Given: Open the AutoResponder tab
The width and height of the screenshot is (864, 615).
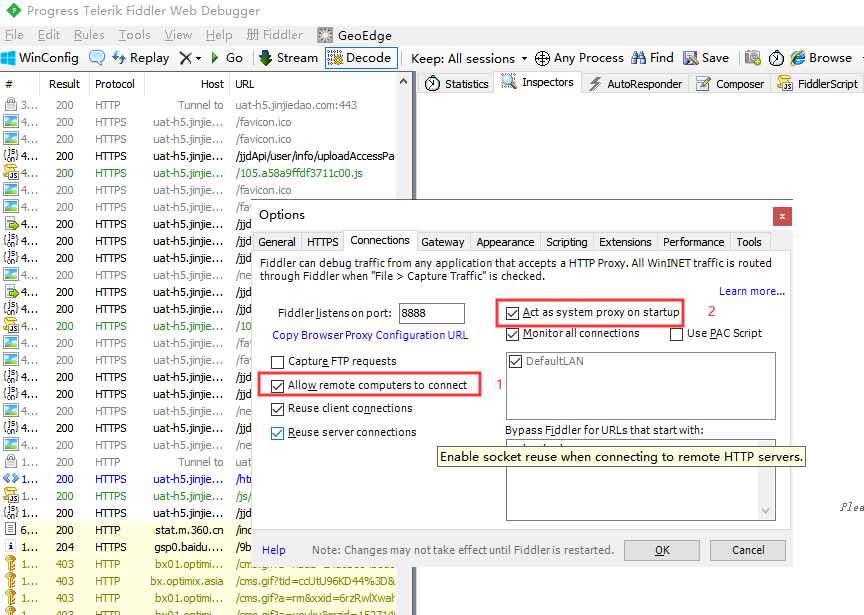Looking at the screenshot, I should 635,84.
